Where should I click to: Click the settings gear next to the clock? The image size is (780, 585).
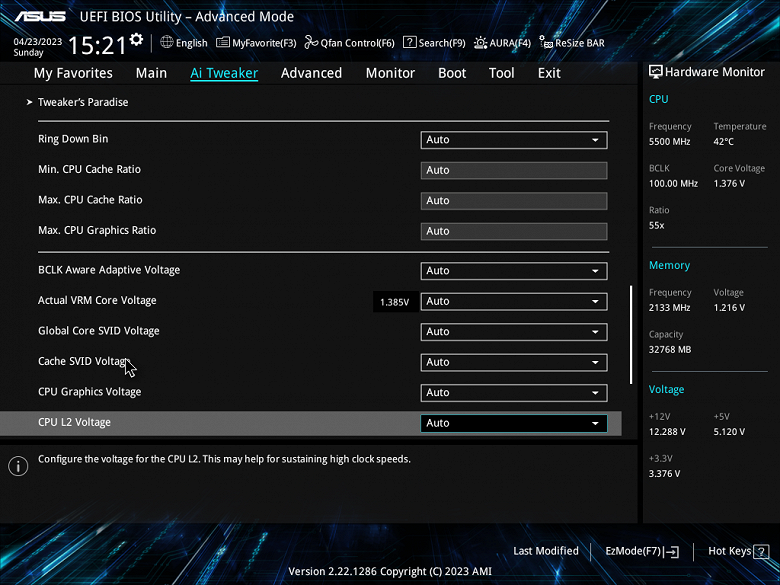136,39
